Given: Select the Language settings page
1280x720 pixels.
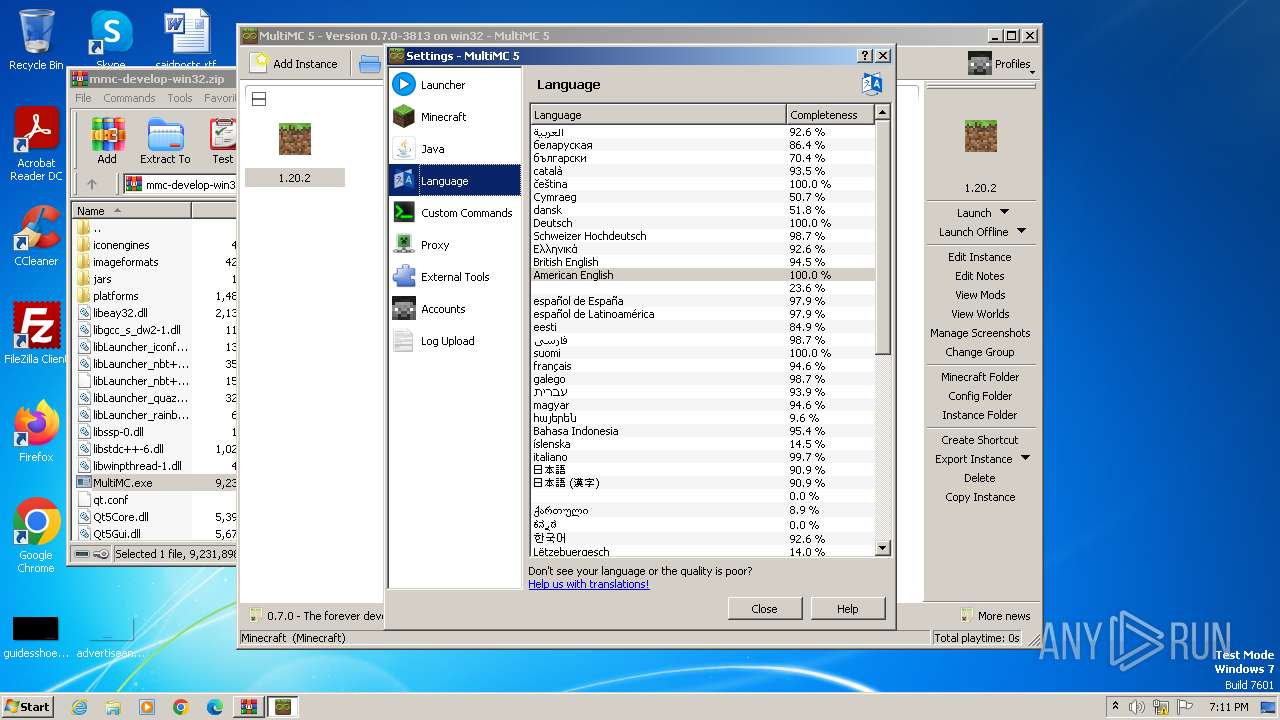Looking at the screenshot, I should (x=454, y=181).
